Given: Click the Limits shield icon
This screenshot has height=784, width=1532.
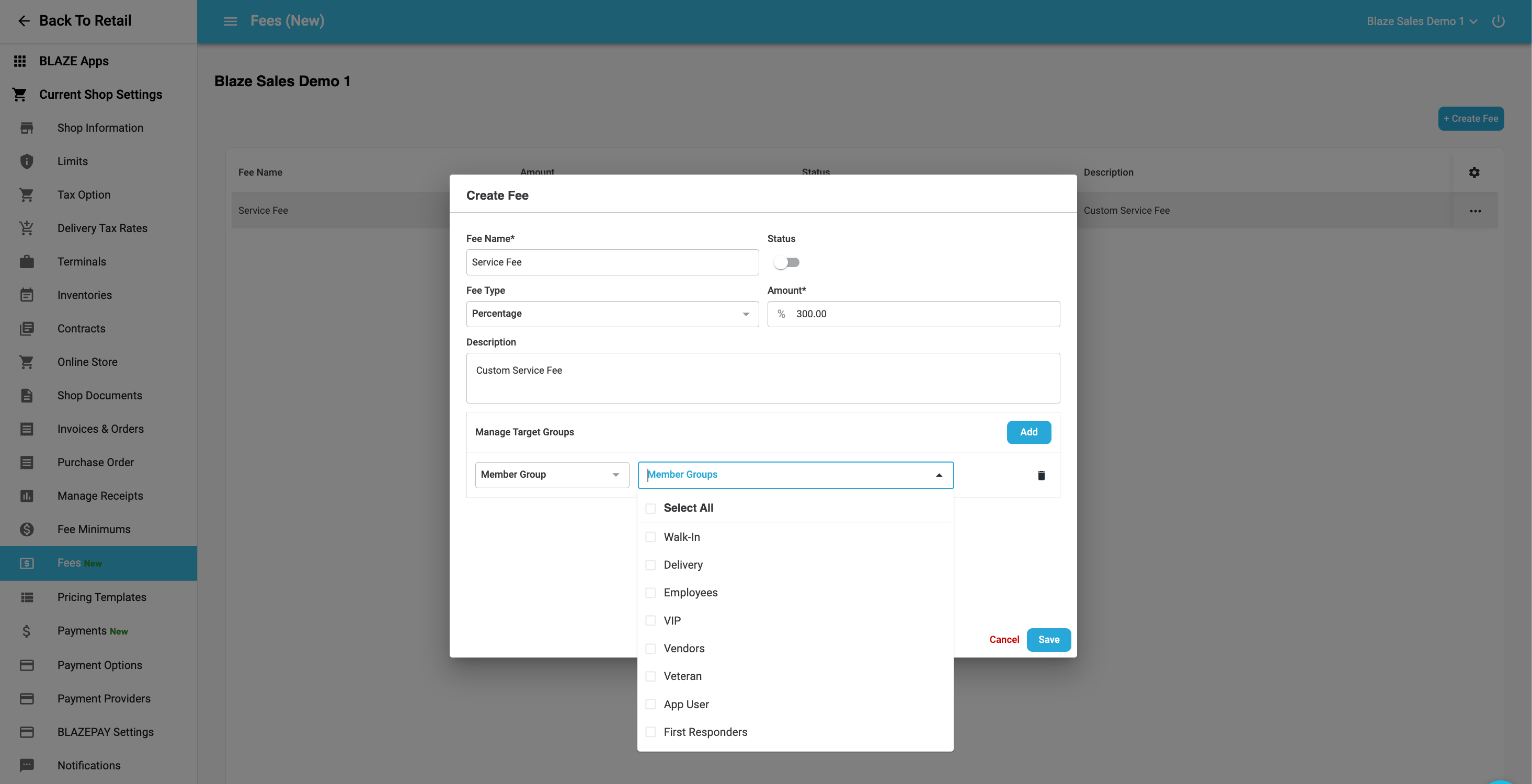Looking at the screenshot, I should coord(27,161).
